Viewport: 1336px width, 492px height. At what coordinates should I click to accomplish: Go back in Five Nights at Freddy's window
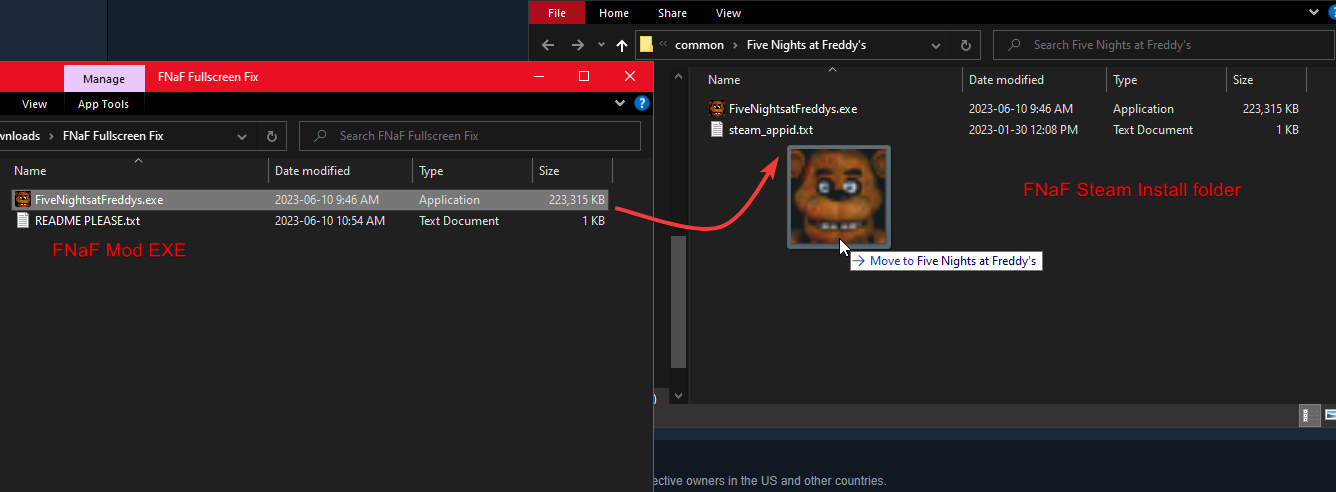tap(547, 45)
